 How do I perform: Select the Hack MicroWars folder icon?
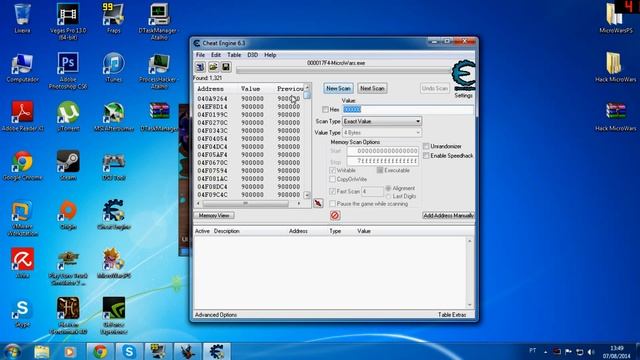pyautogui.click(x=616, y=67)
